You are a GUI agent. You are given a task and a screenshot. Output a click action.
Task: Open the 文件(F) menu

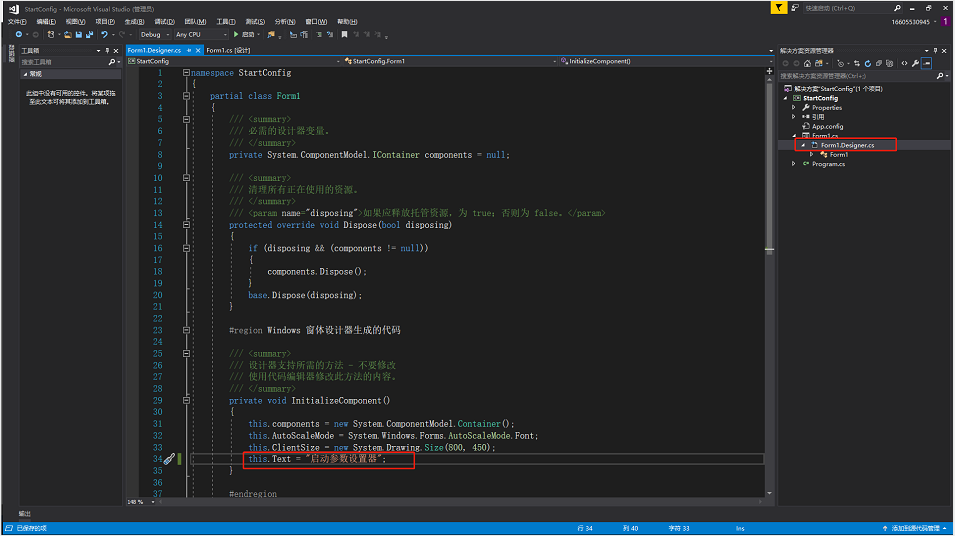point(16,21)
